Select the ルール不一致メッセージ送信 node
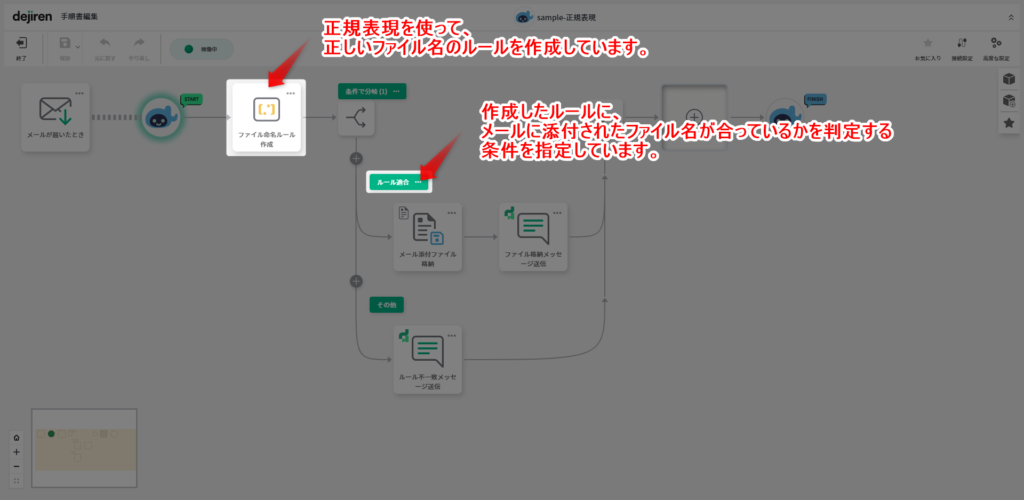The image size is (1024, 500). click(x=428, y=360)
